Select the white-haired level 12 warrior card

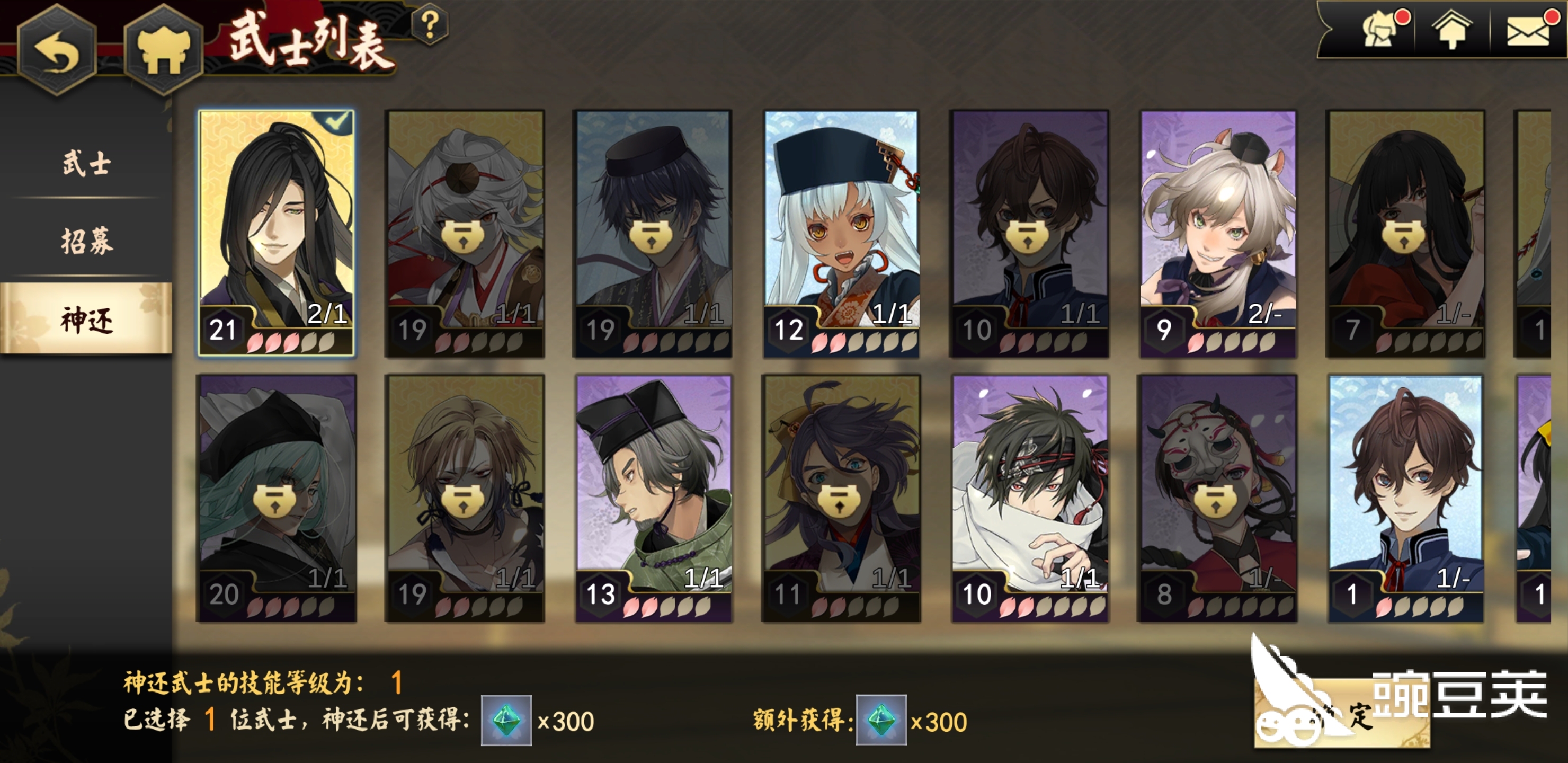[x=841, y=233]
